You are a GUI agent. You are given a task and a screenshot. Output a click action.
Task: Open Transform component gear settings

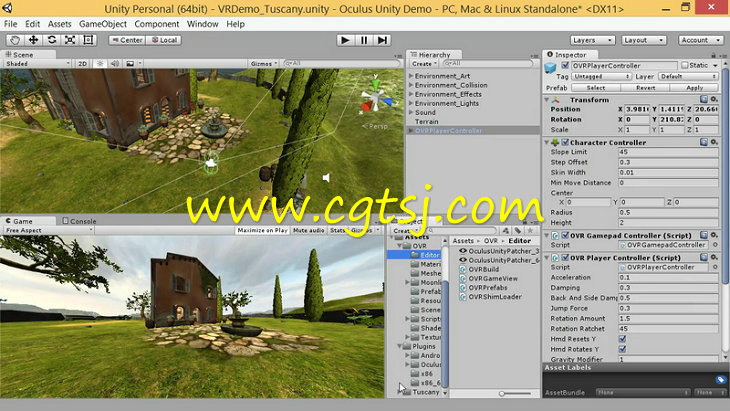pyautogui.click(x=714, y=100)
